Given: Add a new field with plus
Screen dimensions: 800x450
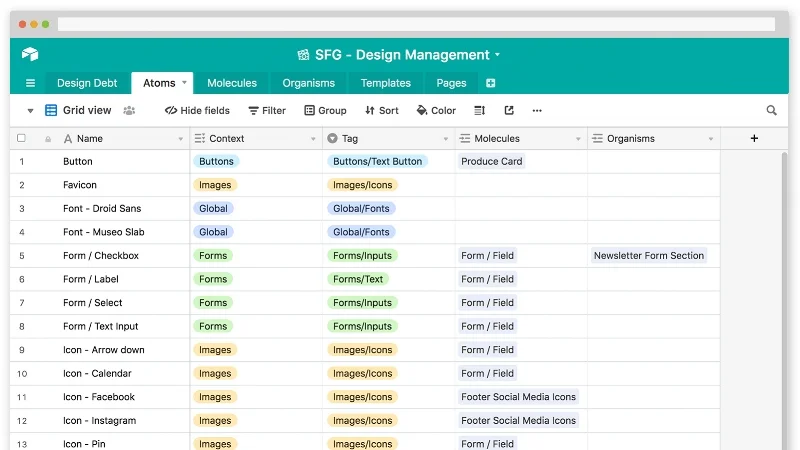Looking at the screenshot, I should coord(754,138).
